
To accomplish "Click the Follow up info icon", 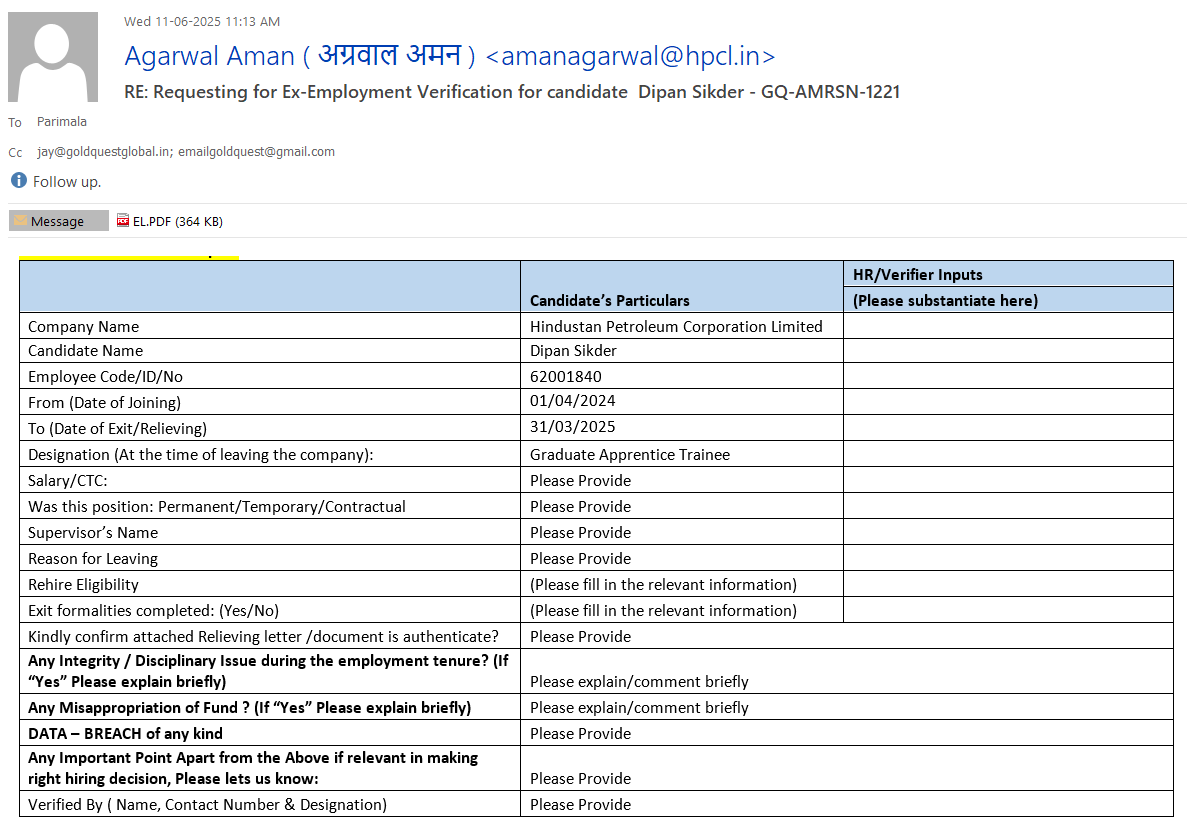I will [x=18, y=181].
